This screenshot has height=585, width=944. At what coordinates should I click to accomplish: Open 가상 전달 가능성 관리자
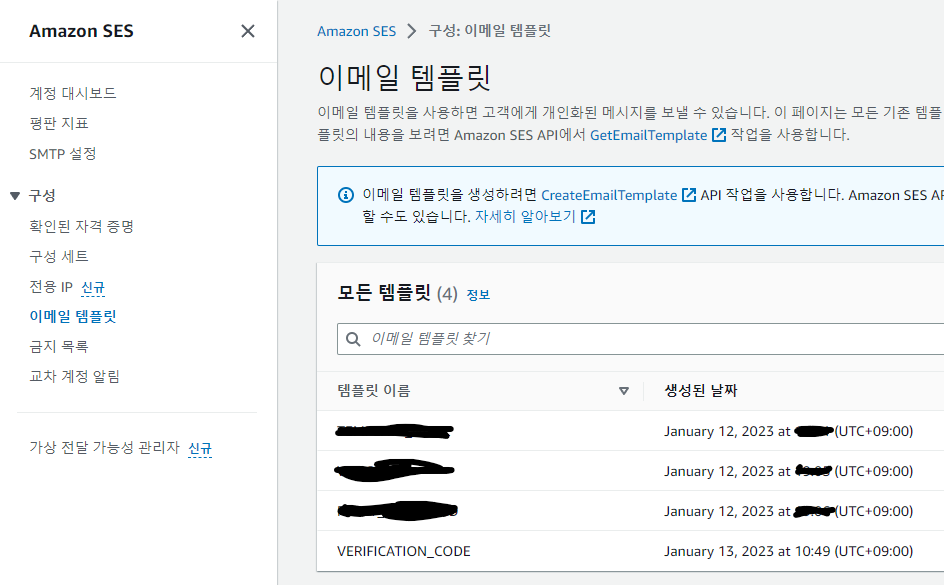coord(105,447)
